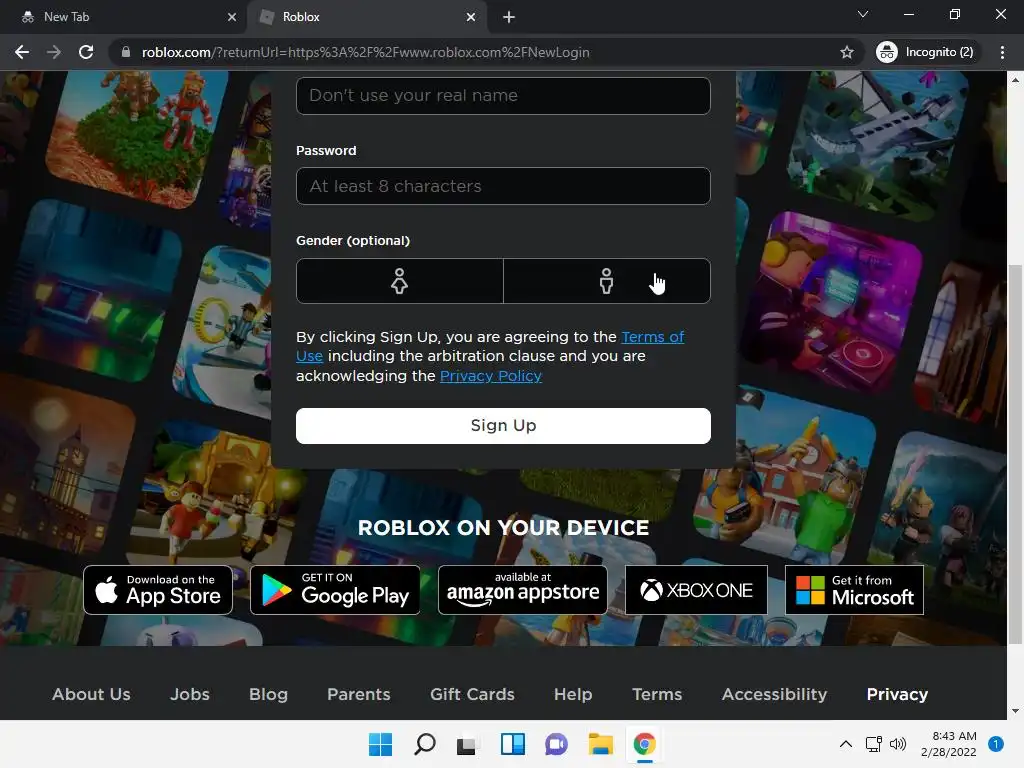Image resolution: width=1024 pixels, height=768 pixels.
Task: Open the Jobs footer link
Action: (190, 694)
